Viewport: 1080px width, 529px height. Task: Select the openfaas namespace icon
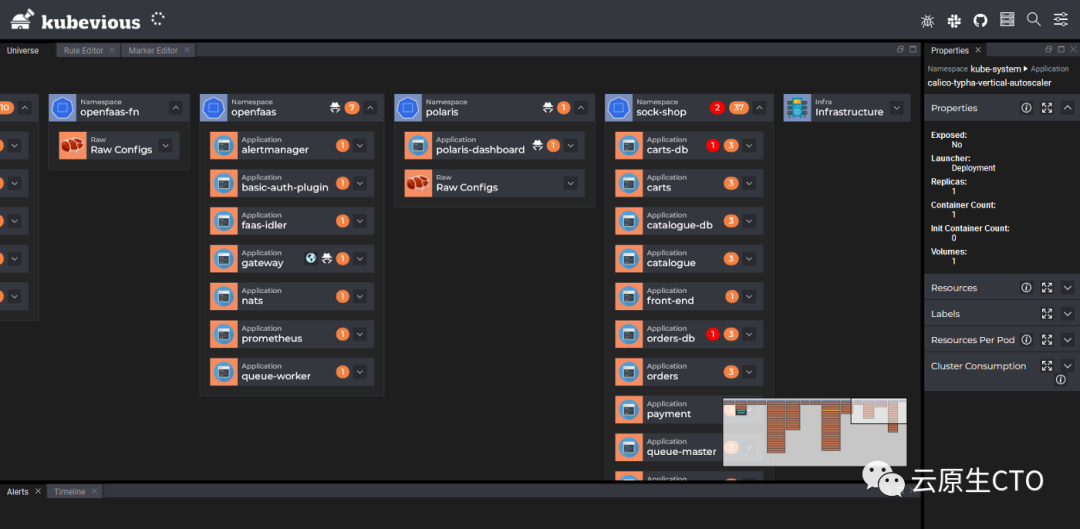coord(214,107)
